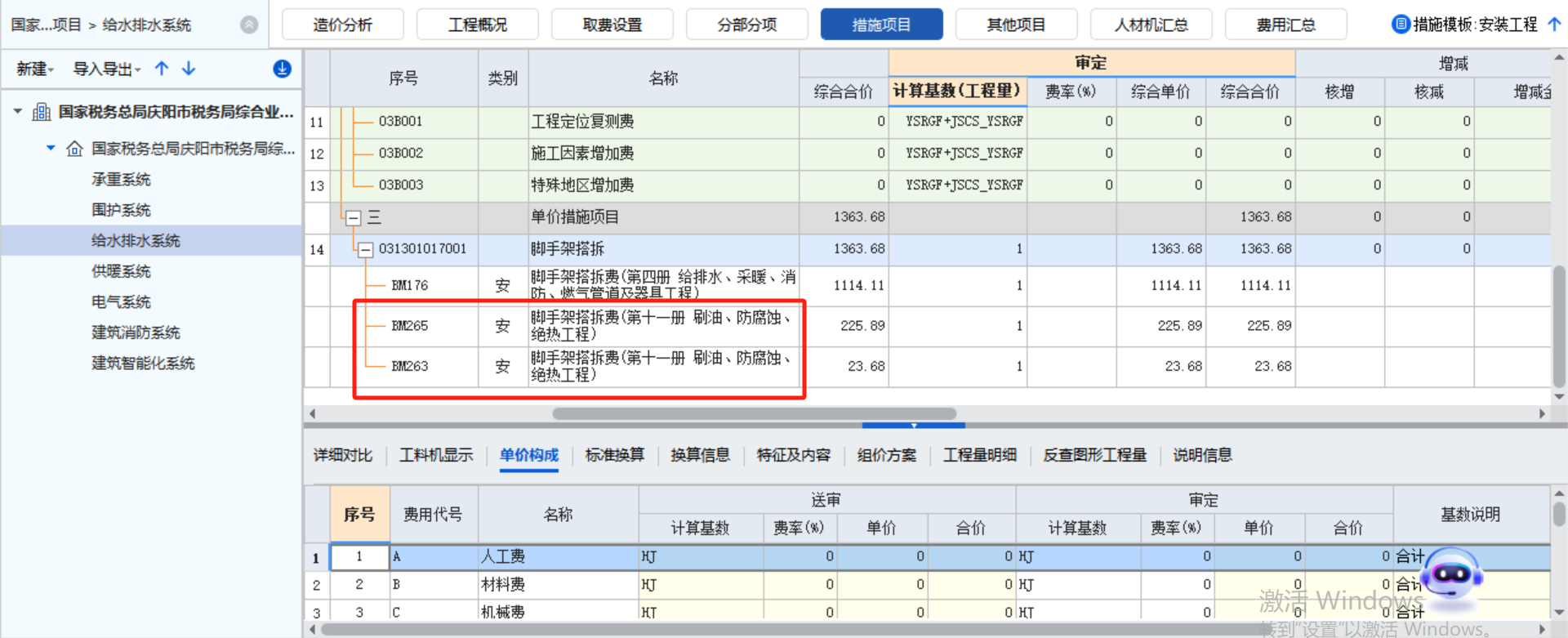The width and height of the screenshot is (1568, 638).
Task: Open the 费用汇总 tab
Action: 1286,25
